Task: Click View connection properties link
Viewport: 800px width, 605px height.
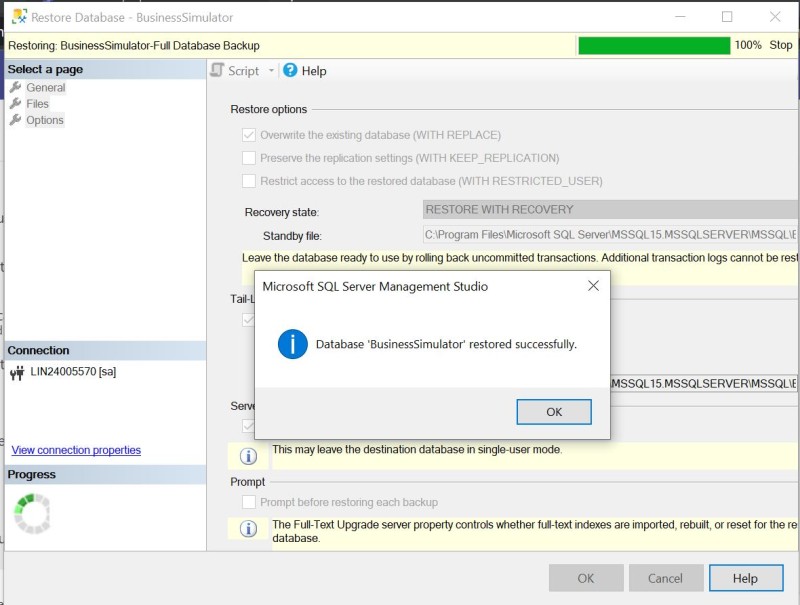Action: [x=76, y=450]
